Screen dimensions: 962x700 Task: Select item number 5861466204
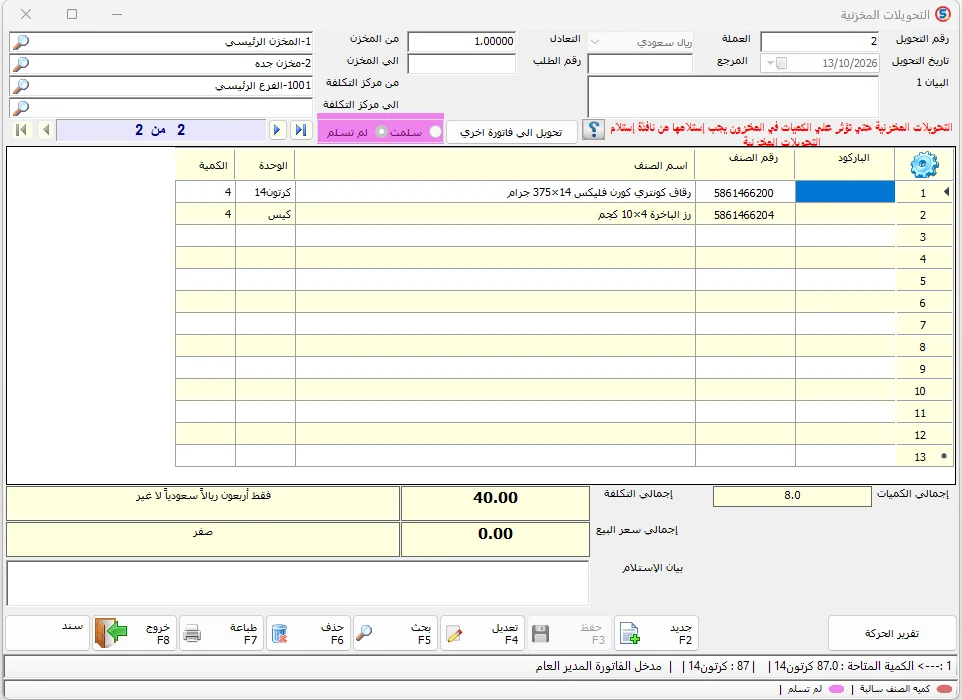(745, 215)
